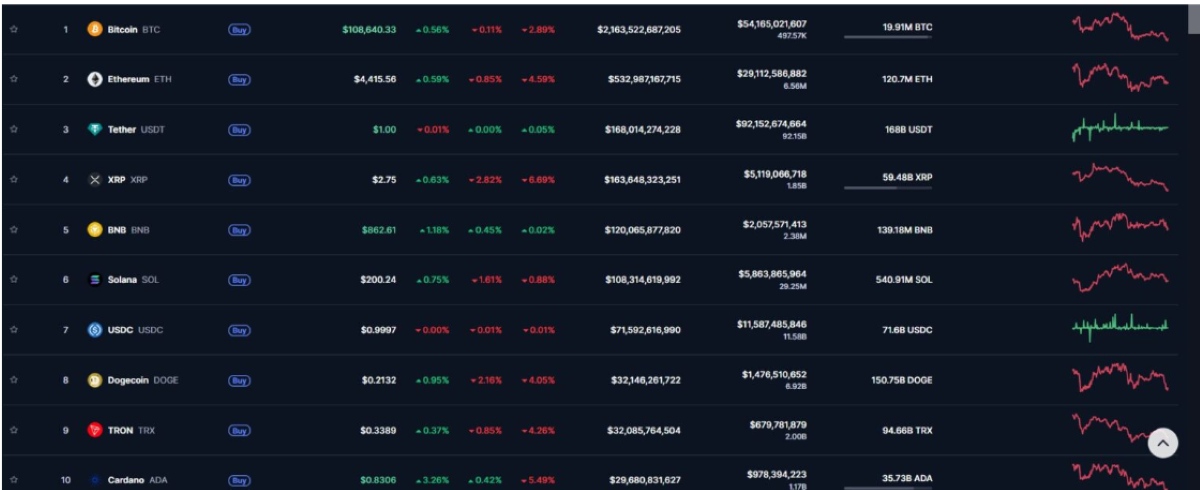
Task: Toggle the watchlist star for XRP
Action: [x=14, y=180]
